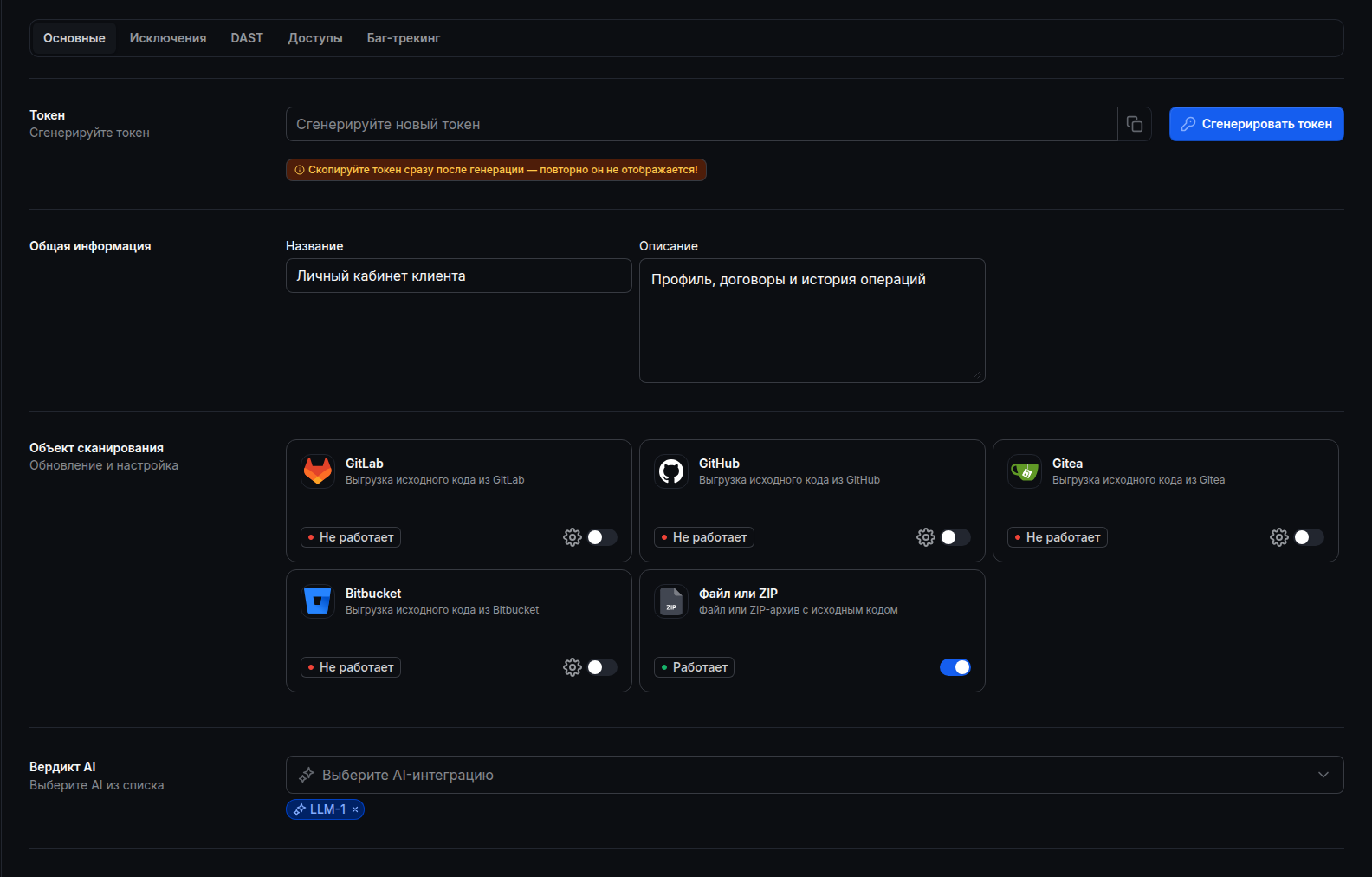Enable the Gitea integration toggle

[1309, 537]
